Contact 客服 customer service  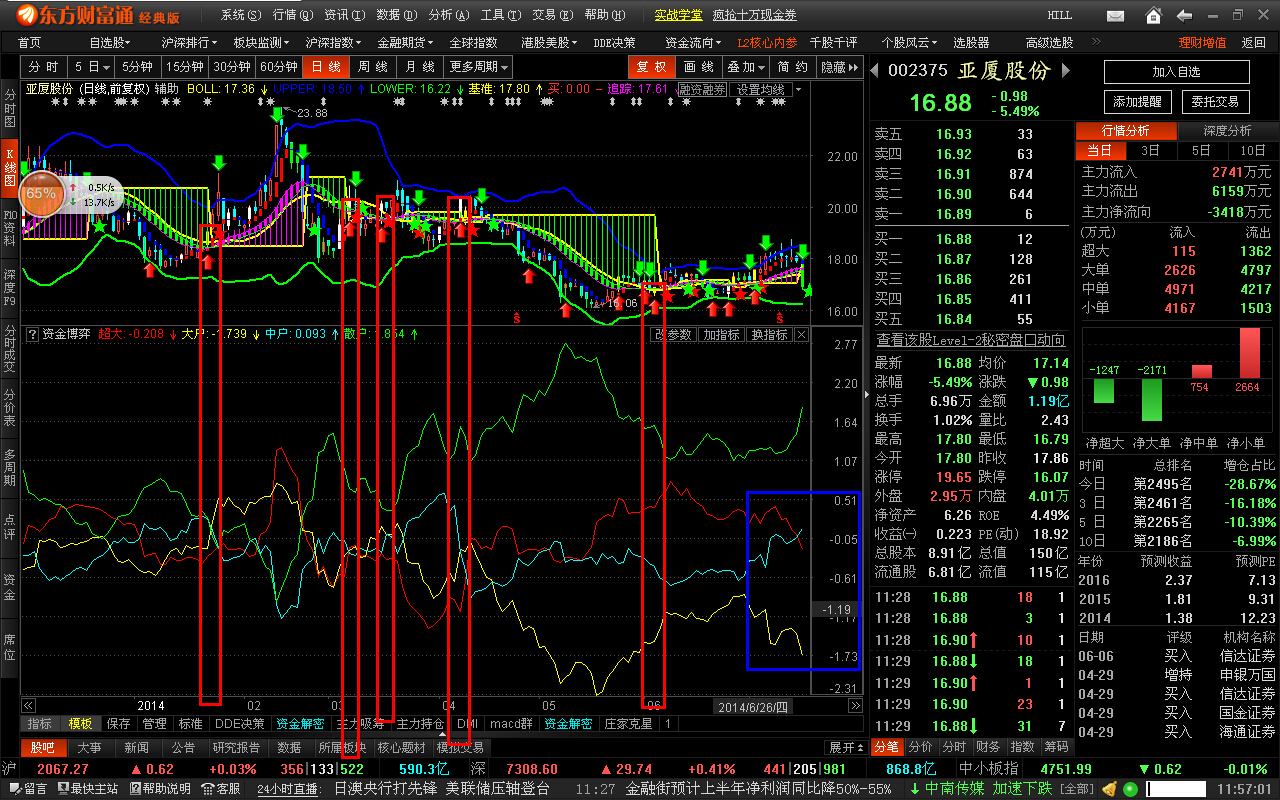[221, 789]
